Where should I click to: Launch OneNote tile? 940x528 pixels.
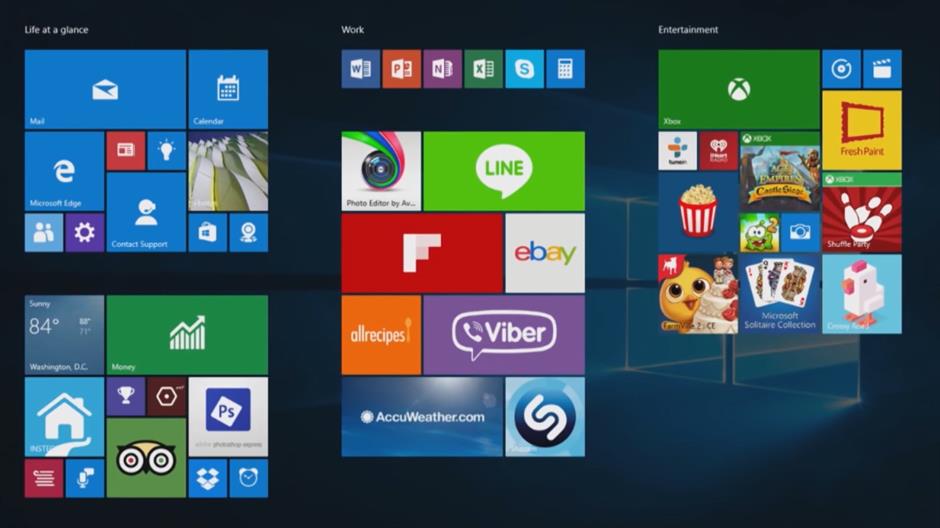(x=442, y=69)
